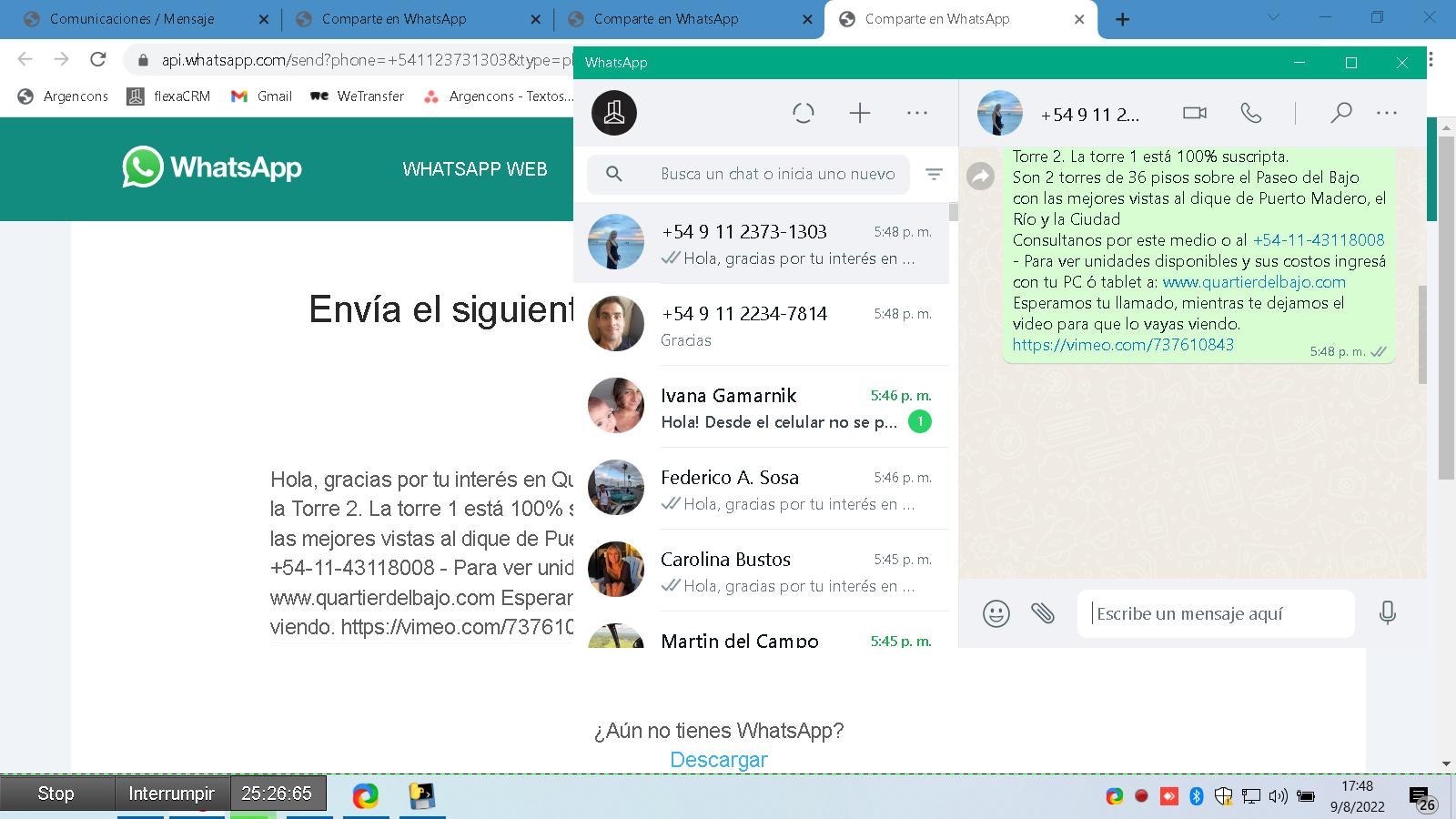This screenshot has width=1456, height=819.
Task: Open flexaCRM bookmark
Action: tap(169, 96)
